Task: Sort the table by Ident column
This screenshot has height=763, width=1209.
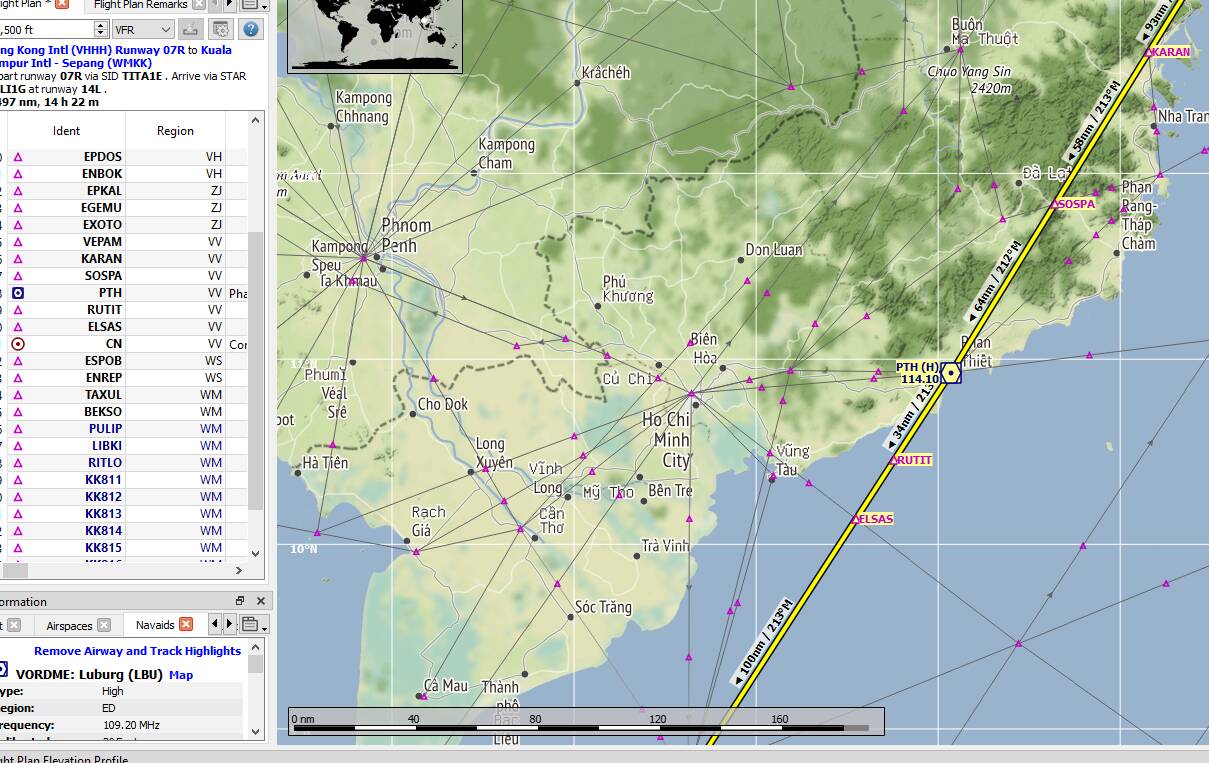Action: click(x=66, y=131)
